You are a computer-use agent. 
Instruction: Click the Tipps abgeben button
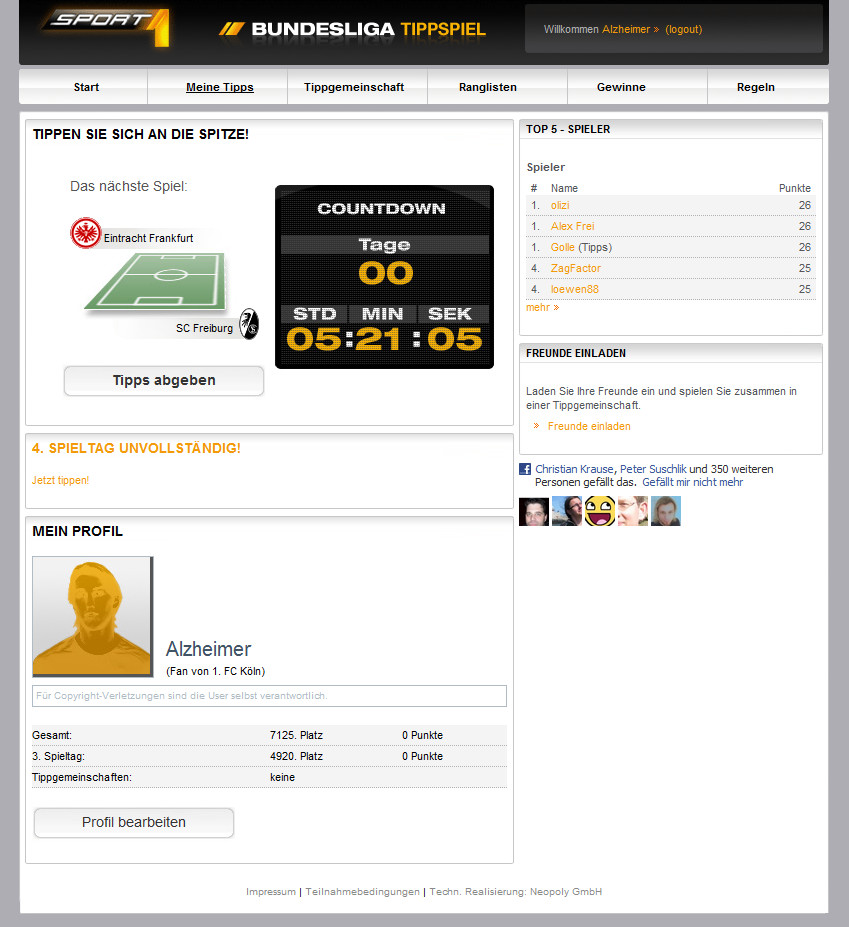coord(164,380)
